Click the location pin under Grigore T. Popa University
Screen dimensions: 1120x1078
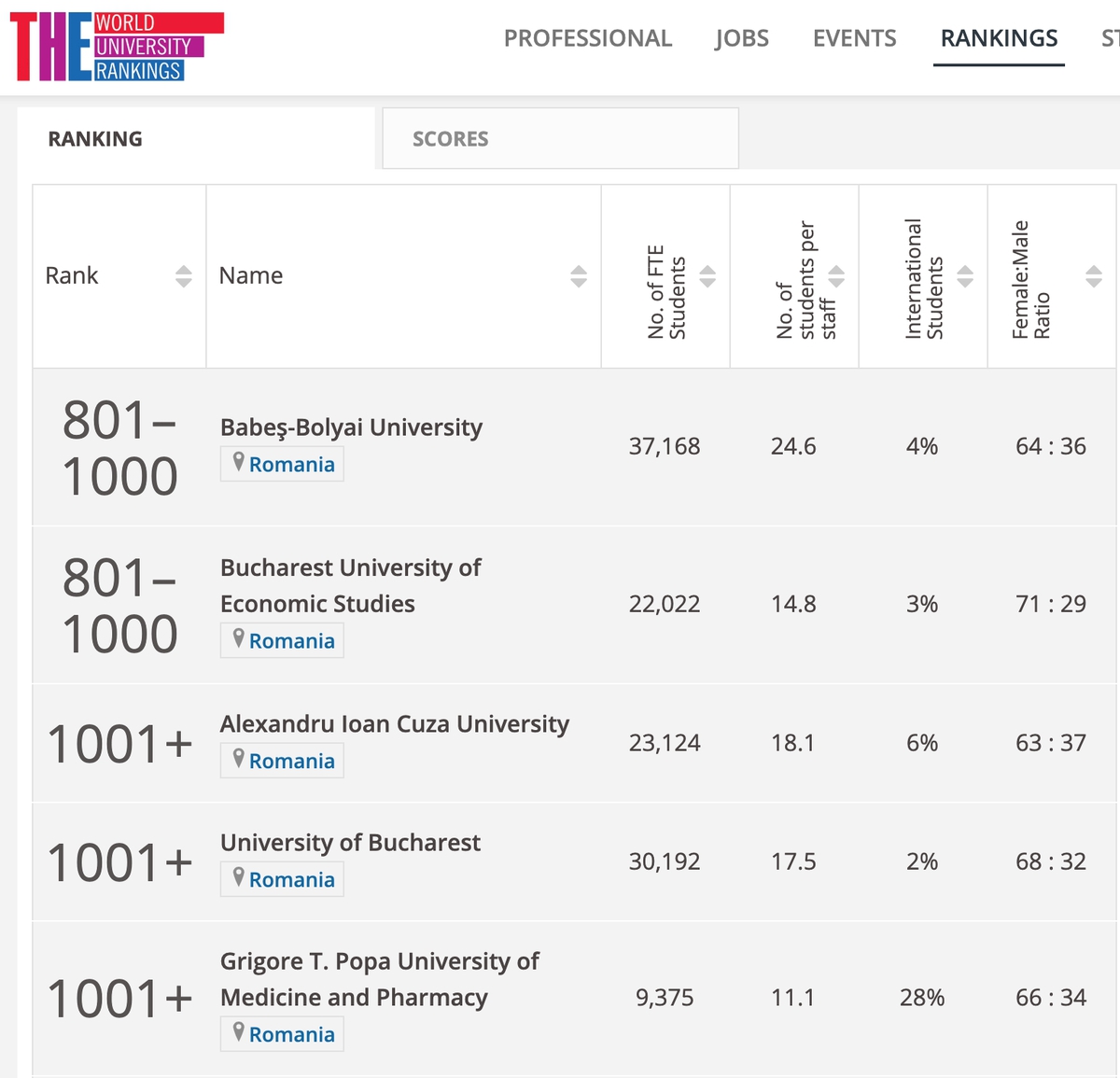click(239, 1032)
